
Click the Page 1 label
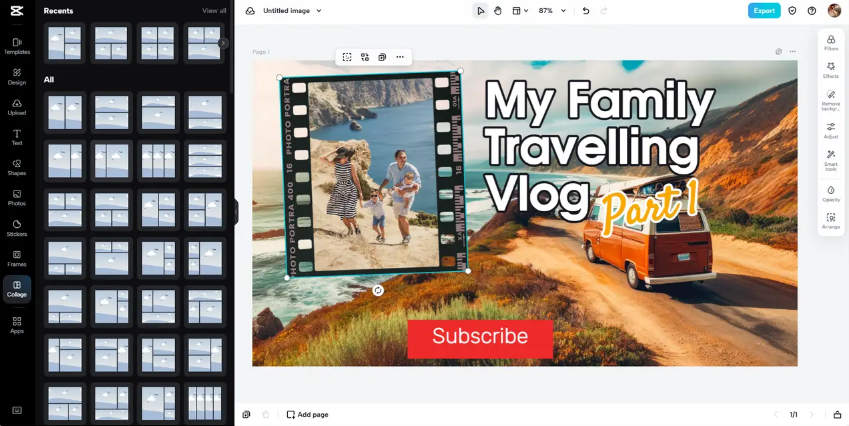[261, 52]
